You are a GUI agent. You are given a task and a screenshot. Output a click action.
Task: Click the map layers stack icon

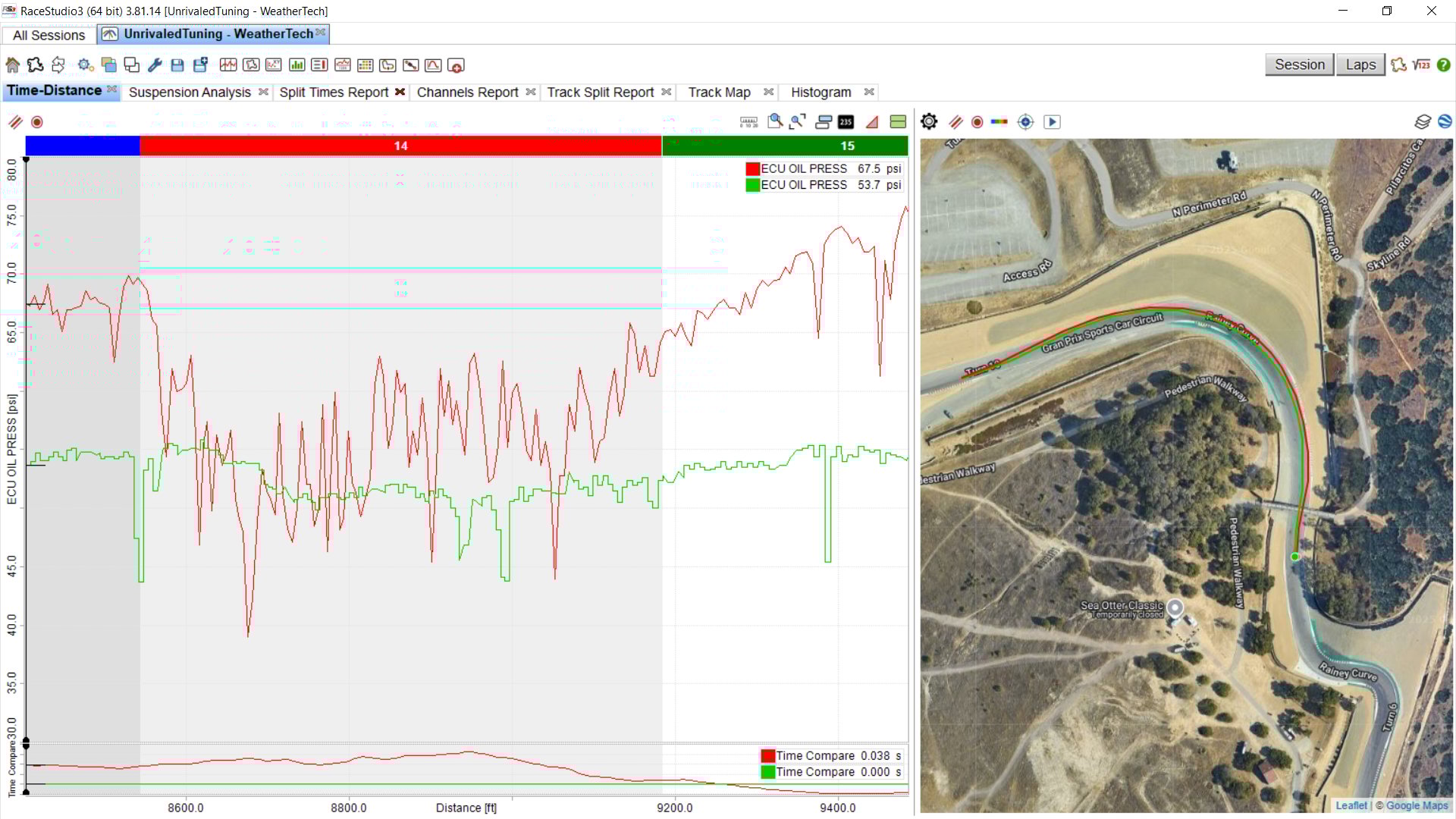tap(1422, 121)
